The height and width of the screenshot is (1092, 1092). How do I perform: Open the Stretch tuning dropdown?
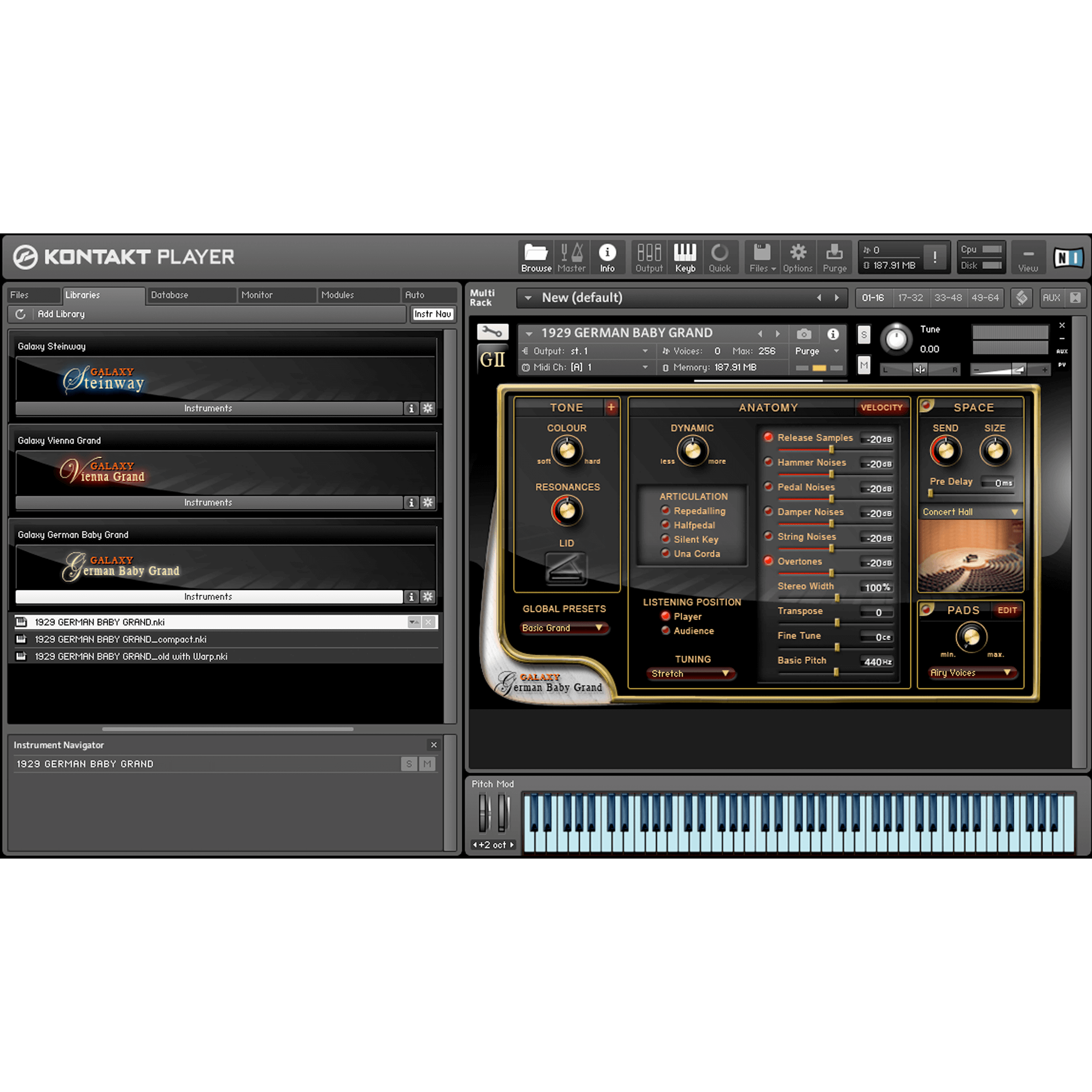click(x=691, y=673)
